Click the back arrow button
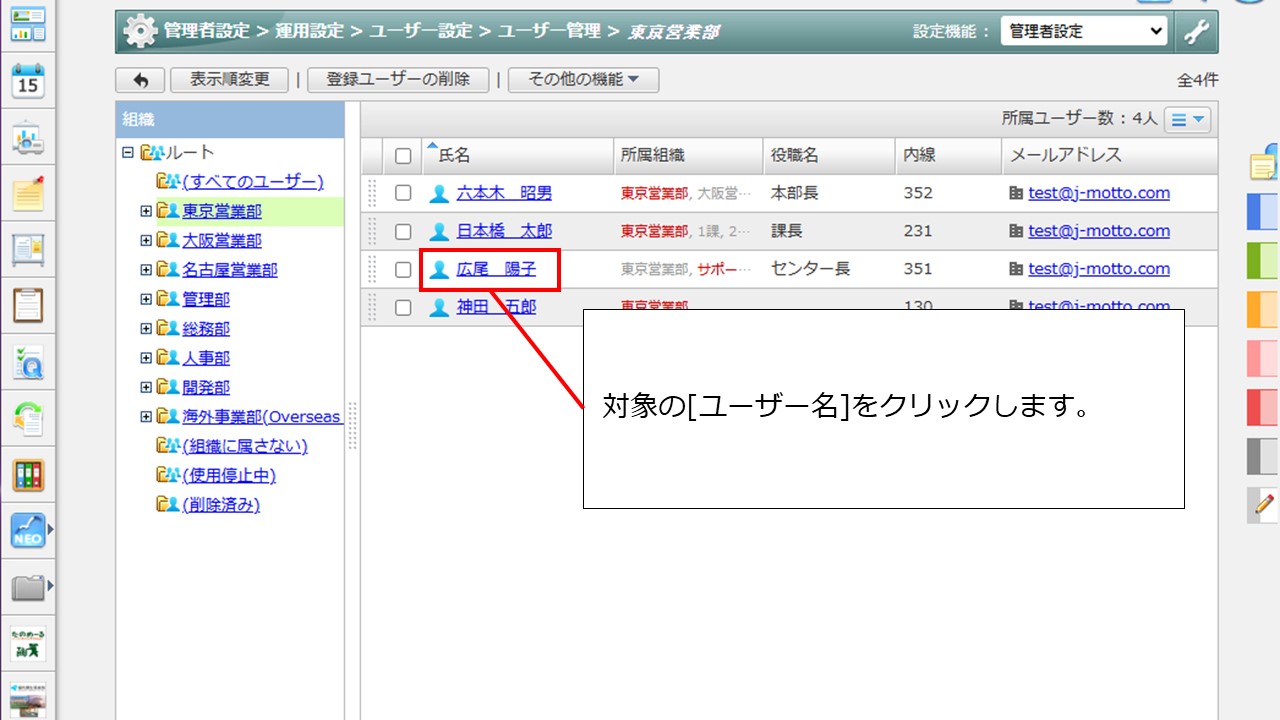 point(141,80)
